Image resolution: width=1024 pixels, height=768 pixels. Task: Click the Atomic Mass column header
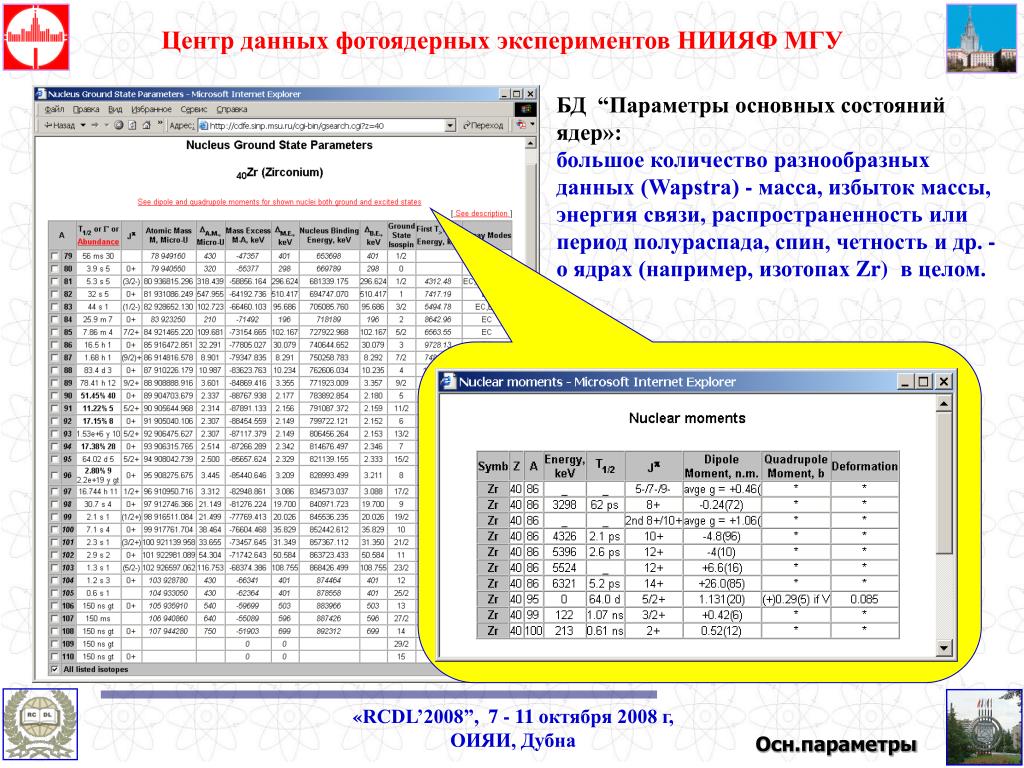(168, 235)
